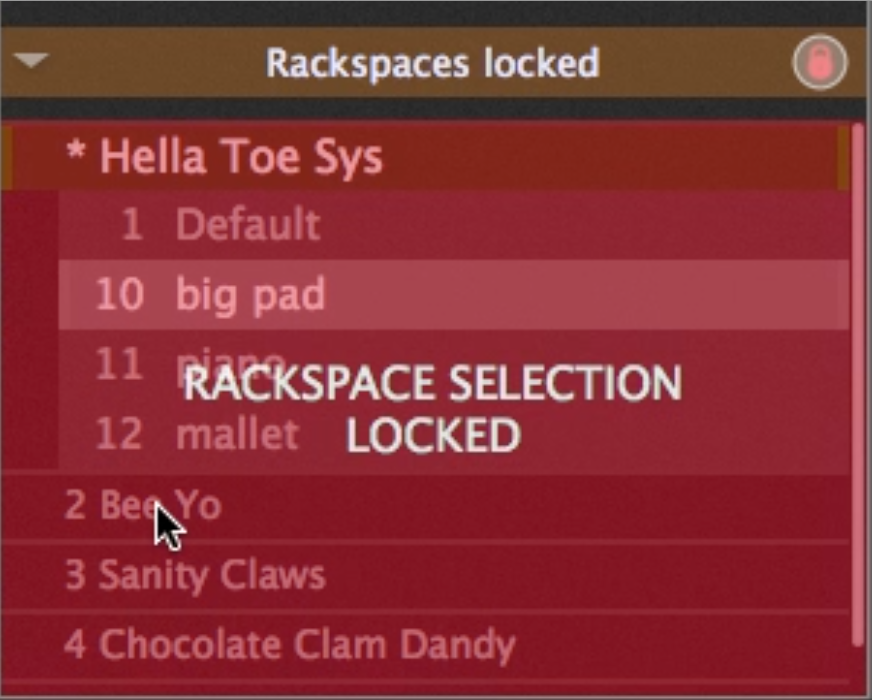Switch to the Bee Yo rackspace

pyautogui.click(x=425, y=505)
